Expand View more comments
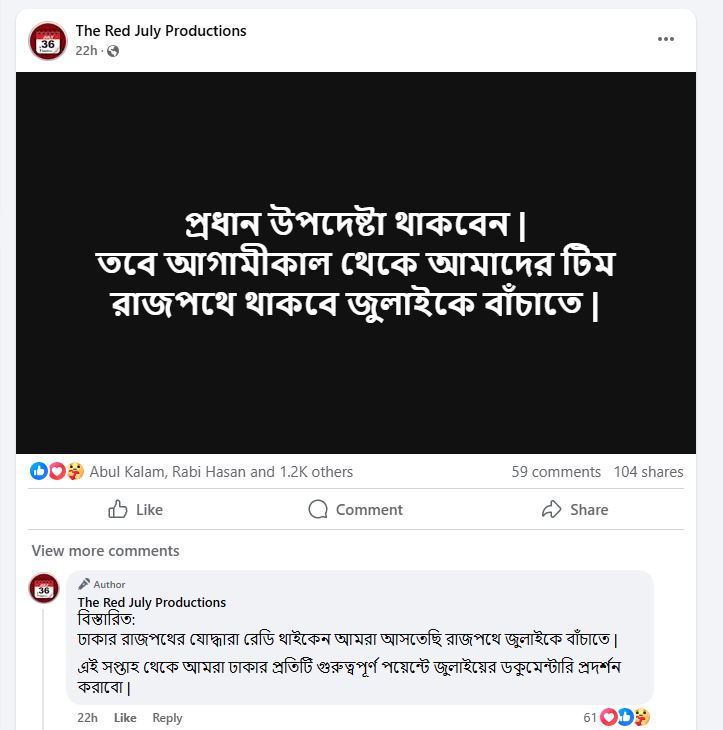This screenshot has height=730, width=723. 105,551
